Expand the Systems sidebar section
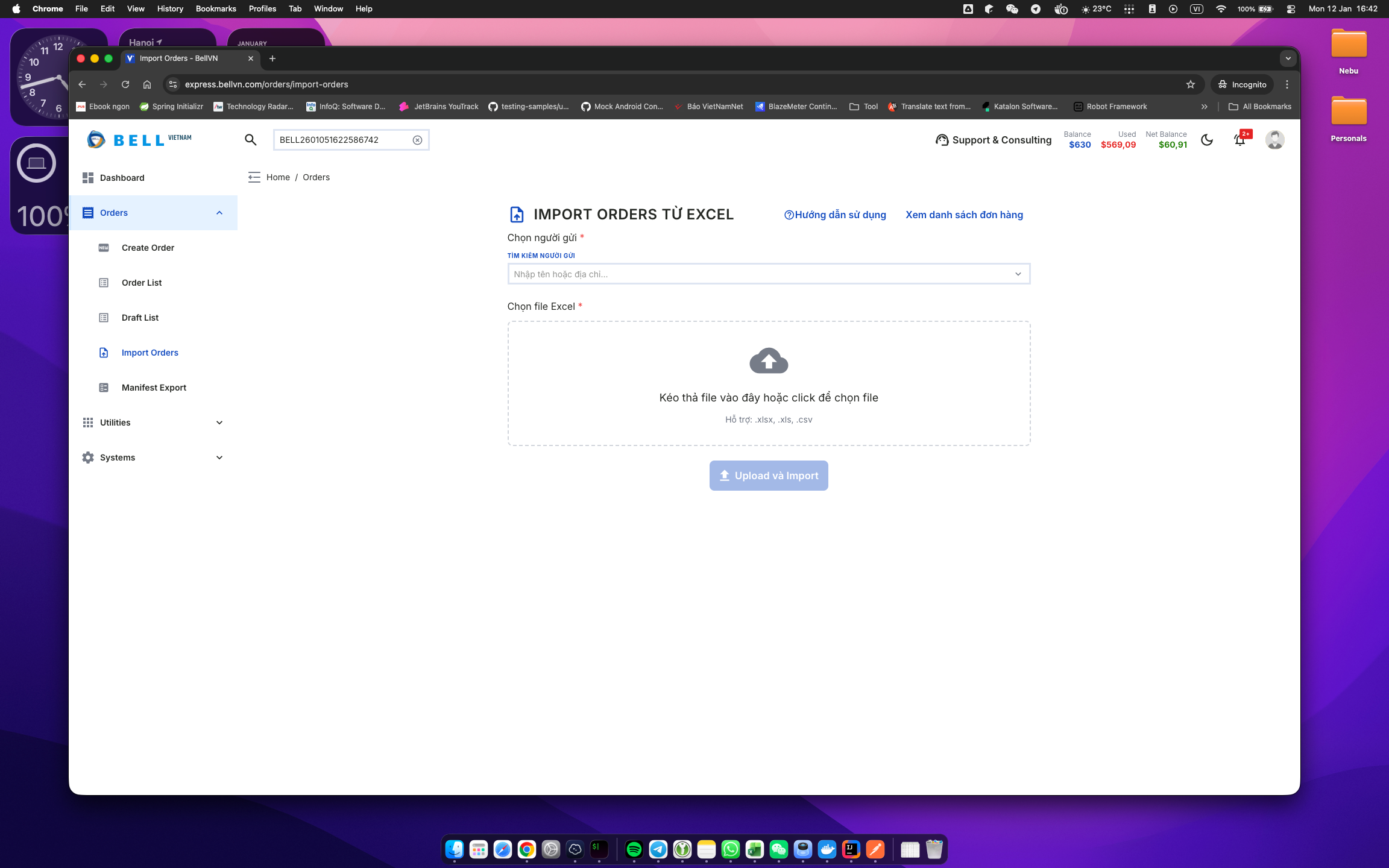 point(219,458)
